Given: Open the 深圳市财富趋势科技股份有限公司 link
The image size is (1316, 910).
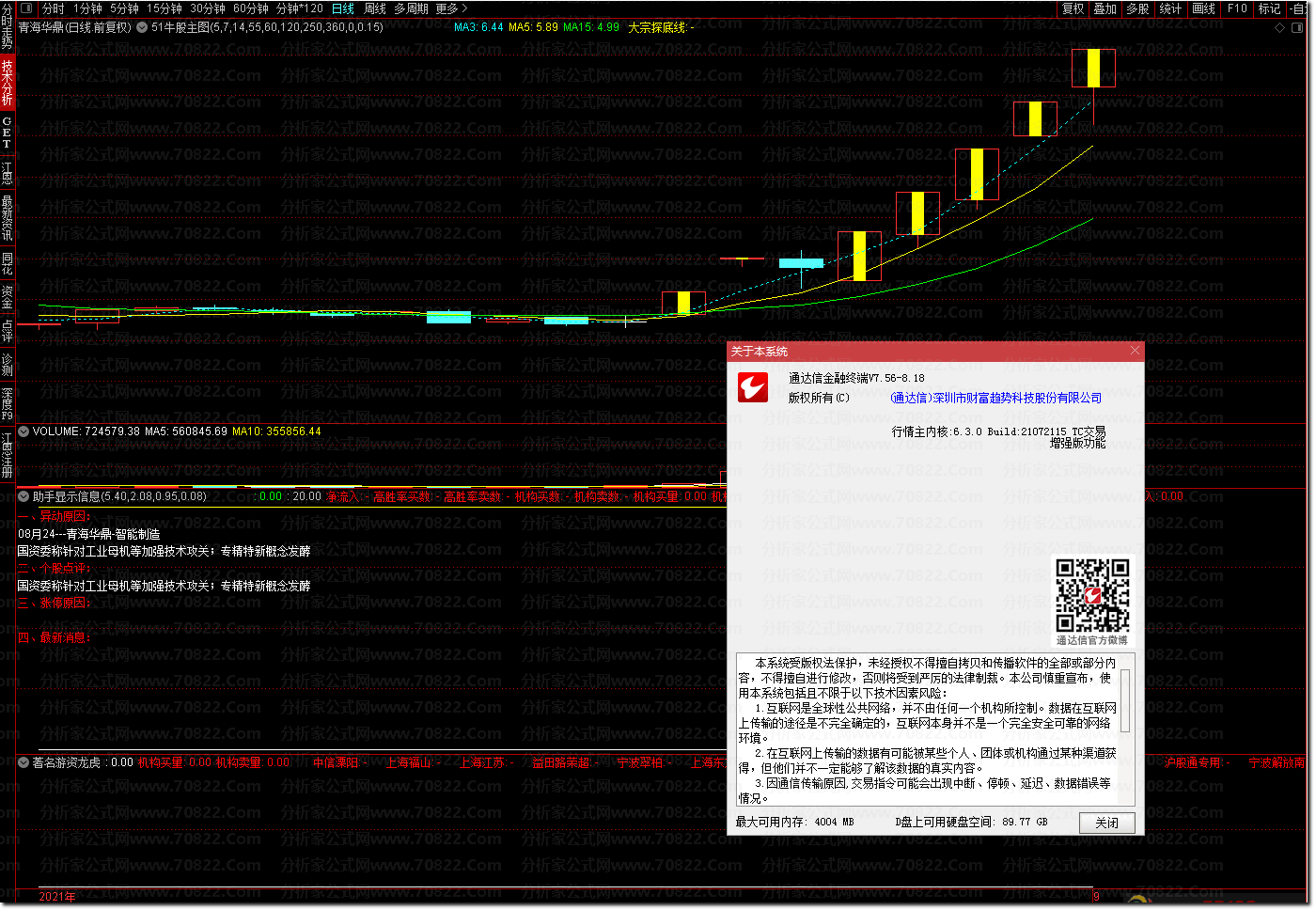Looking at the screenshot, I should pos(995,398).
